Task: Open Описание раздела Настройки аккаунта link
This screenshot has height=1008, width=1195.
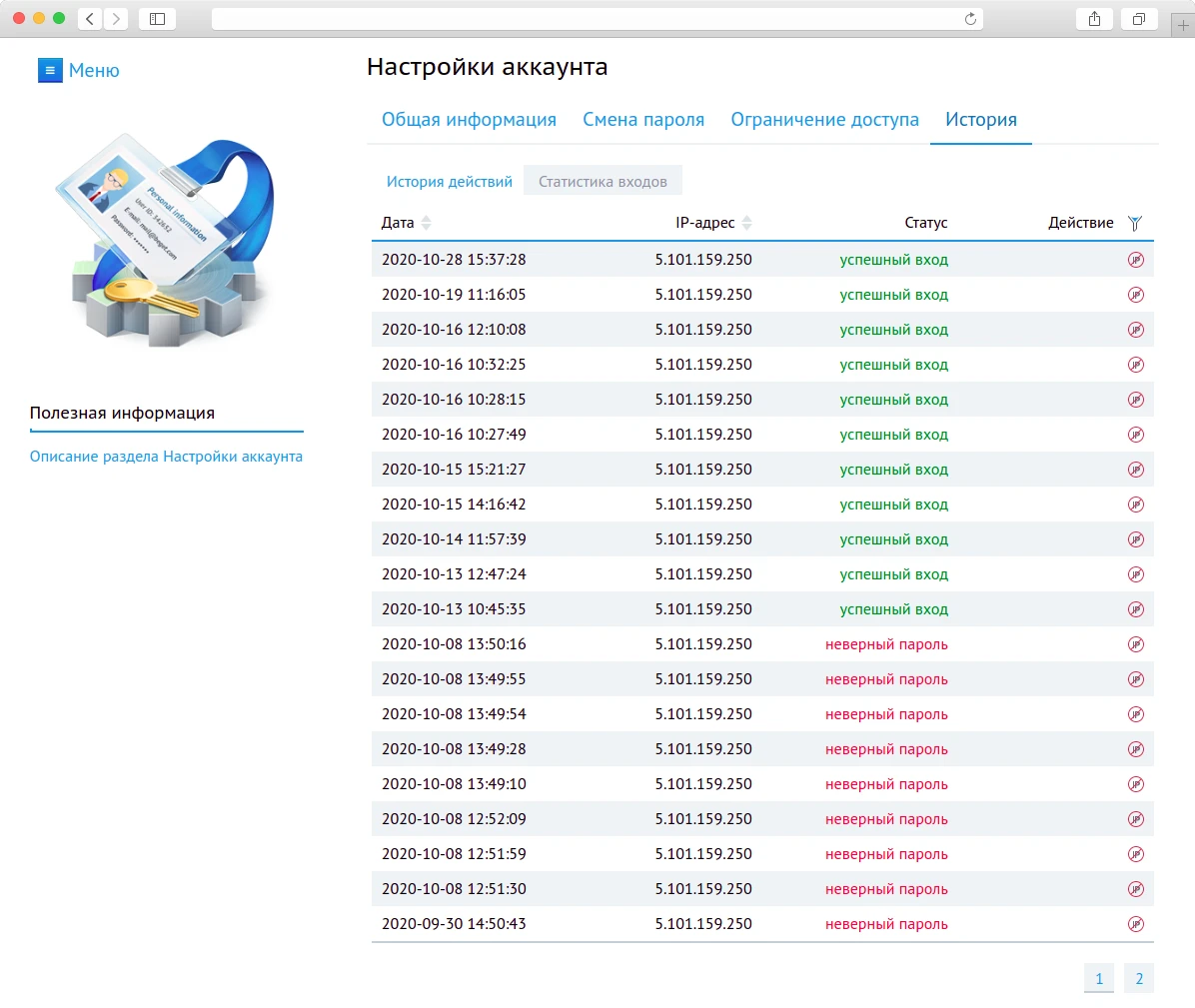Action: tap(166, 457)
